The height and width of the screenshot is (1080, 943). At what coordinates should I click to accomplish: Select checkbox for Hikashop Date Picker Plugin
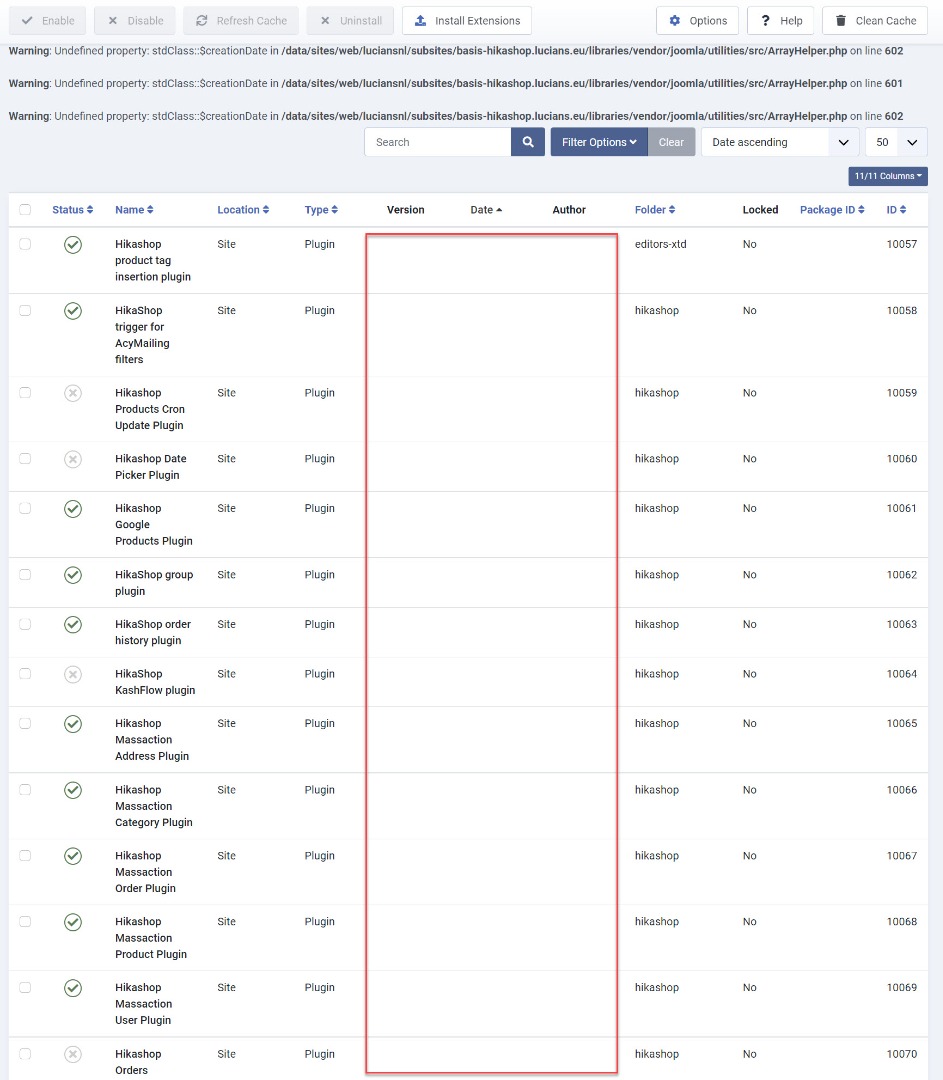click(x=25, y=459)
